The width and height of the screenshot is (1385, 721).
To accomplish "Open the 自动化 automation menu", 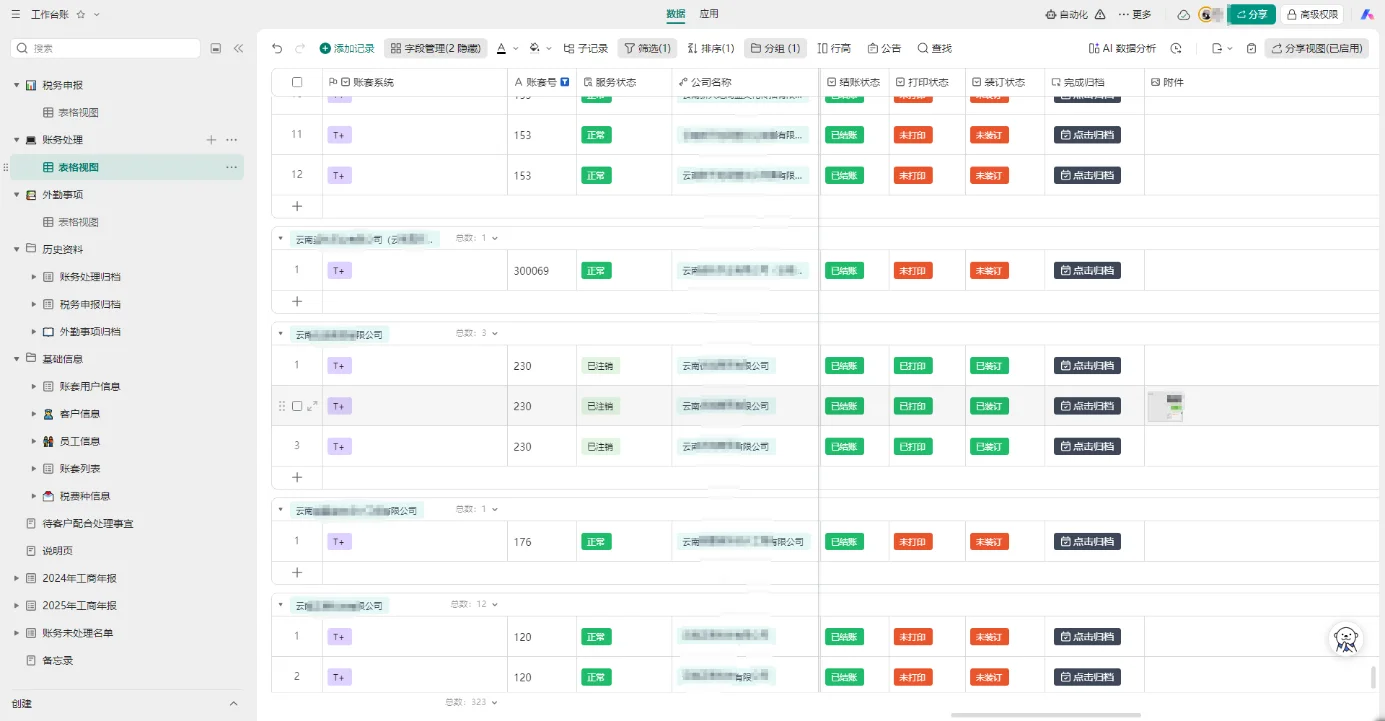I will pos(1066,15).
